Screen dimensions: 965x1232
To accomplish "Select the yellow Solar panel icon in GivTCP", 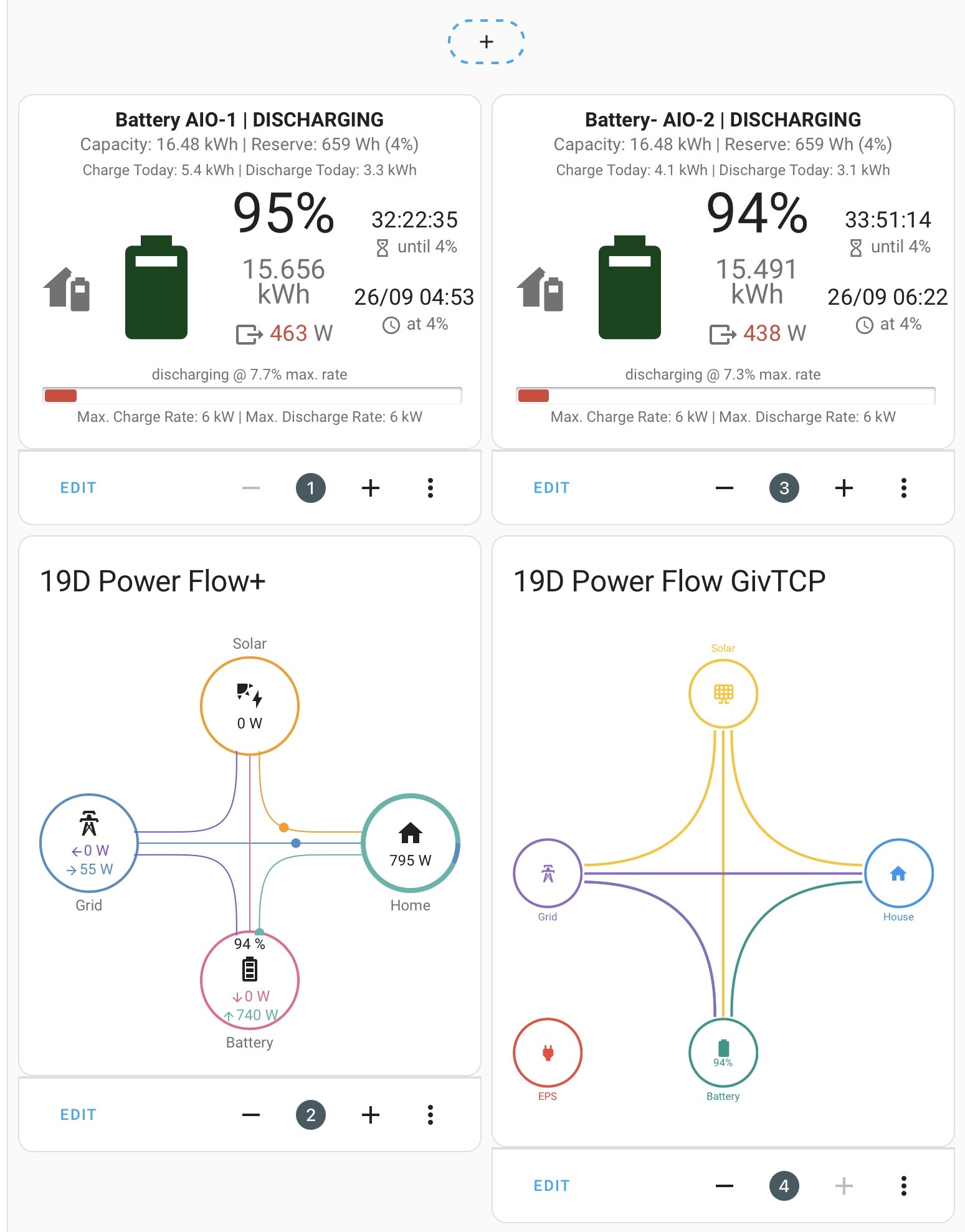I will (723, 694).
